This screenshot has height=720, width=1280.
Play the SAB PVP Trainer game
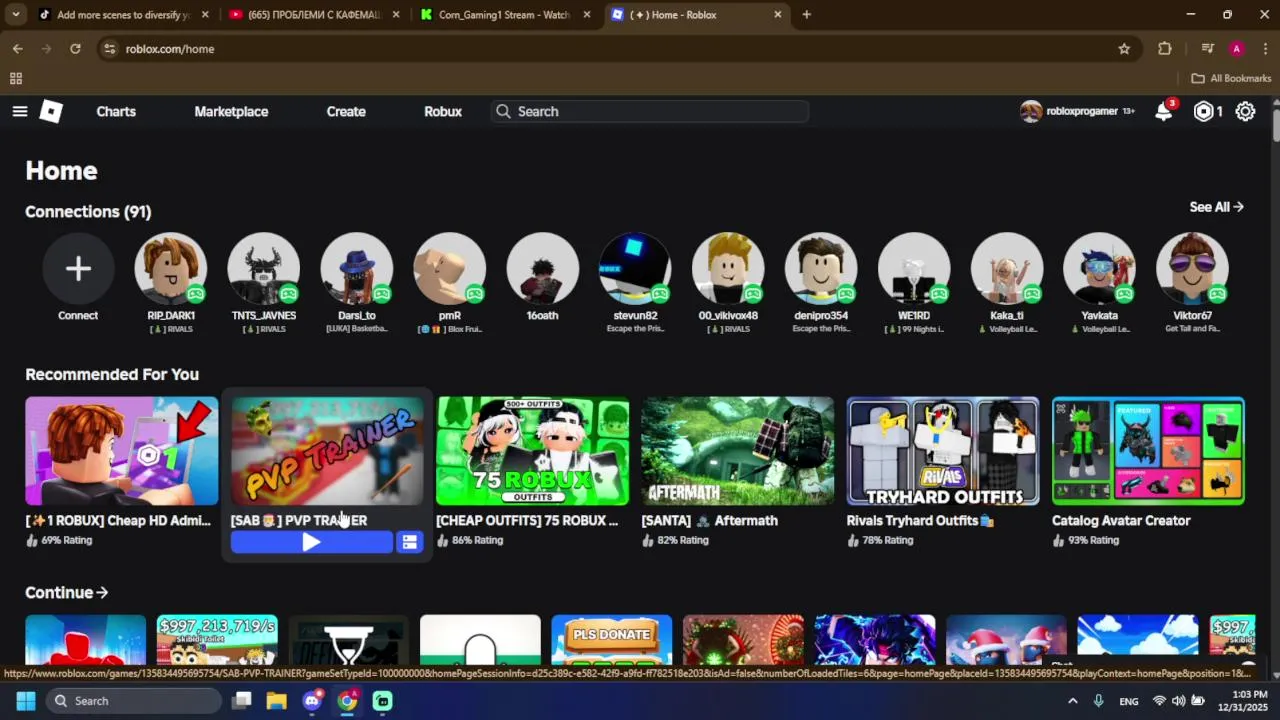tap(311, 542)
